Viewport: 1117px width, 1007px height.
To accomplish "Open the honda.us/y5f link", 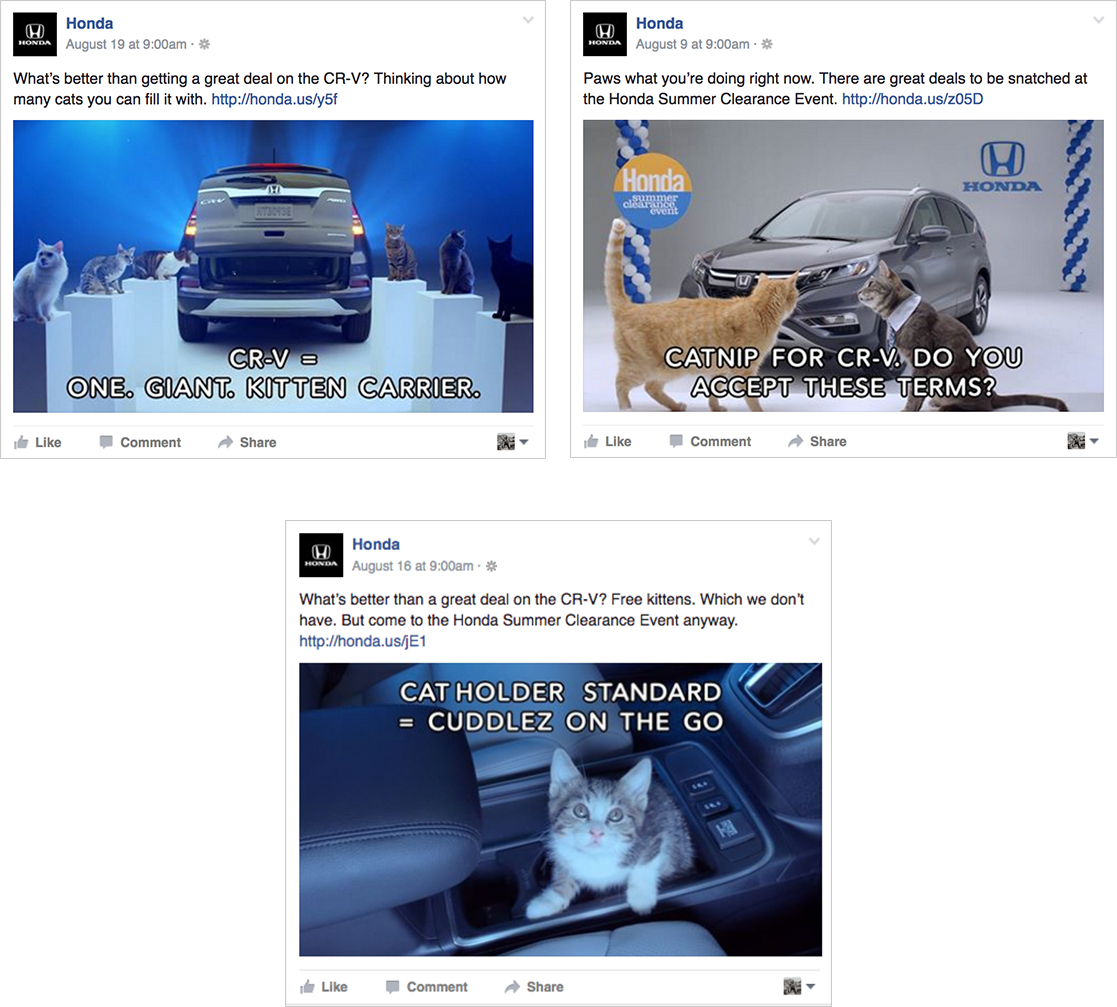I will coord(274,99).
